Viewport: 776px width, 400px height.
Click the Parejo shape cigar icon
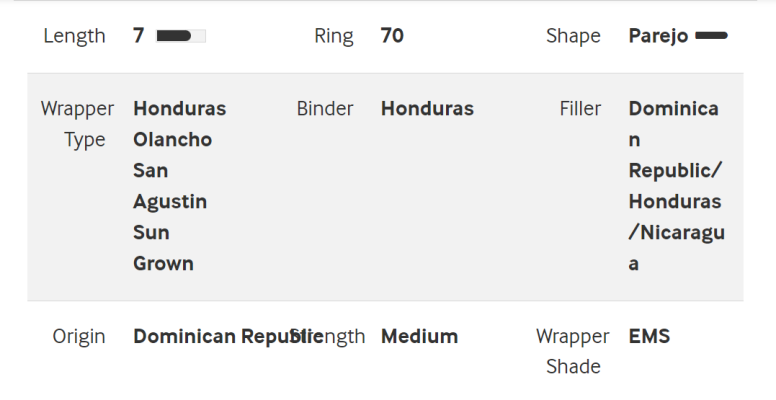click(x=711, y=35)
